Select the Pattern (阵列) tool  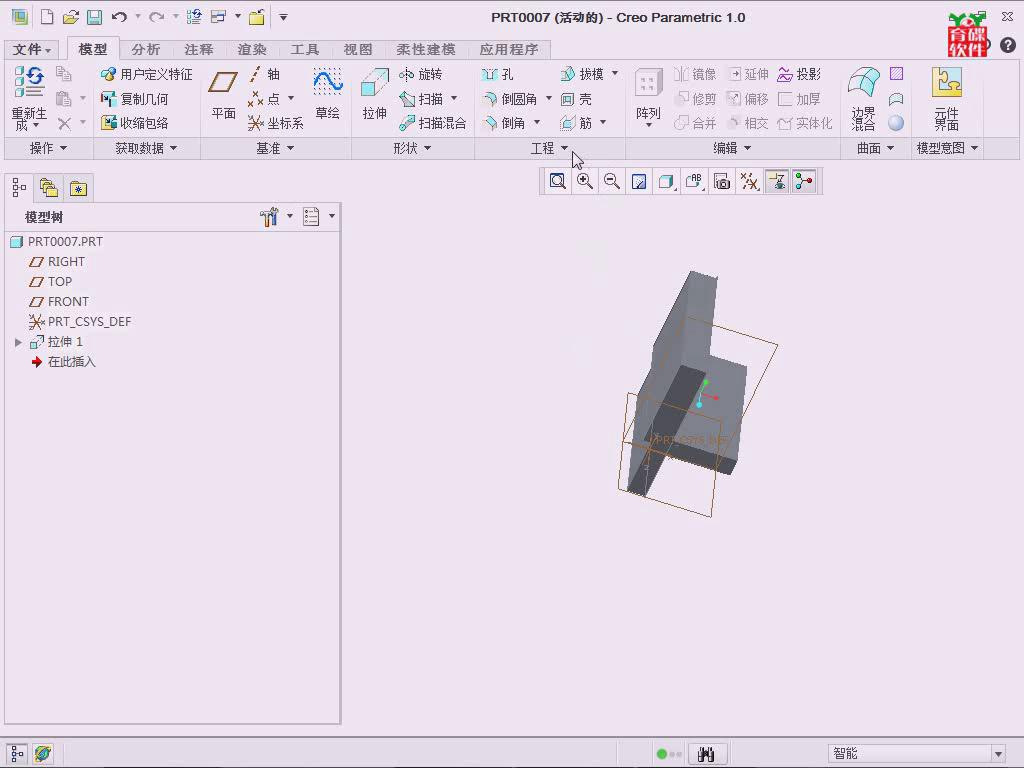(x=648, y=97)
